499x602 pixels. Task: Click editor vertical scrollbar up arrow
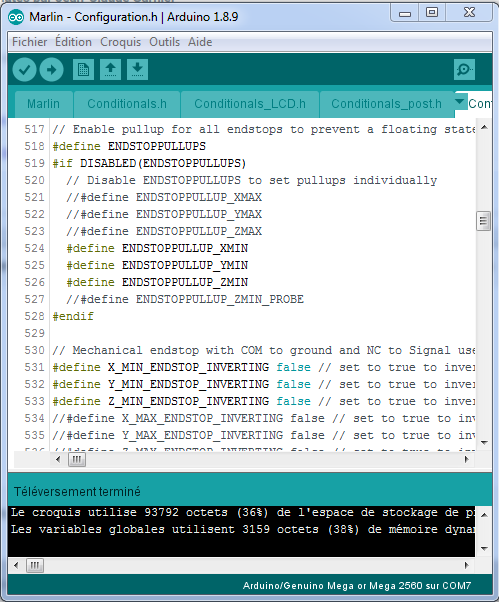point(484,127)
